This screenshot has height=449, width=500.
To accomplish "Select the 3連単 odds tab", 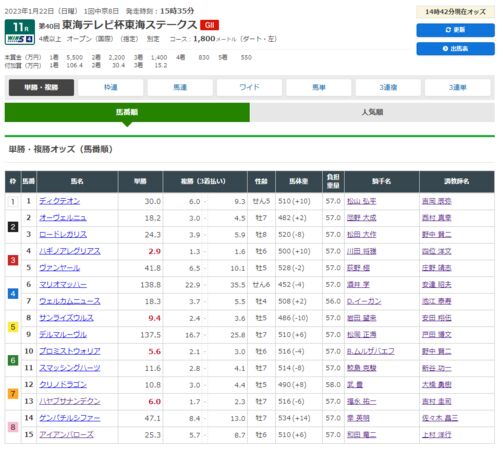I will pos(458,87).
